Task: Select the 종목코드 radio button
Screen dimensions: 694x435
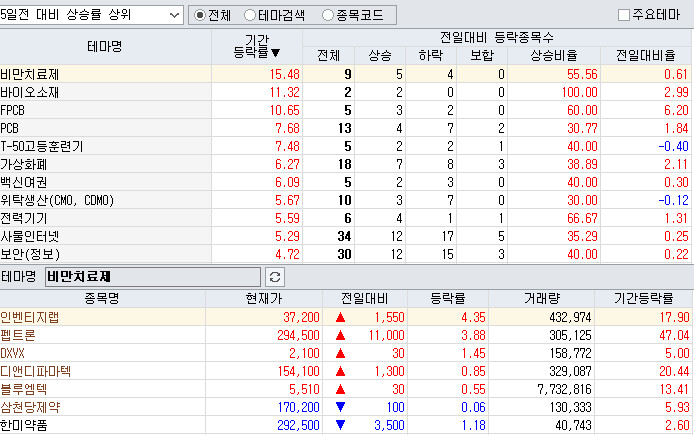Action: pyautogui.click(x=328, y=15)
